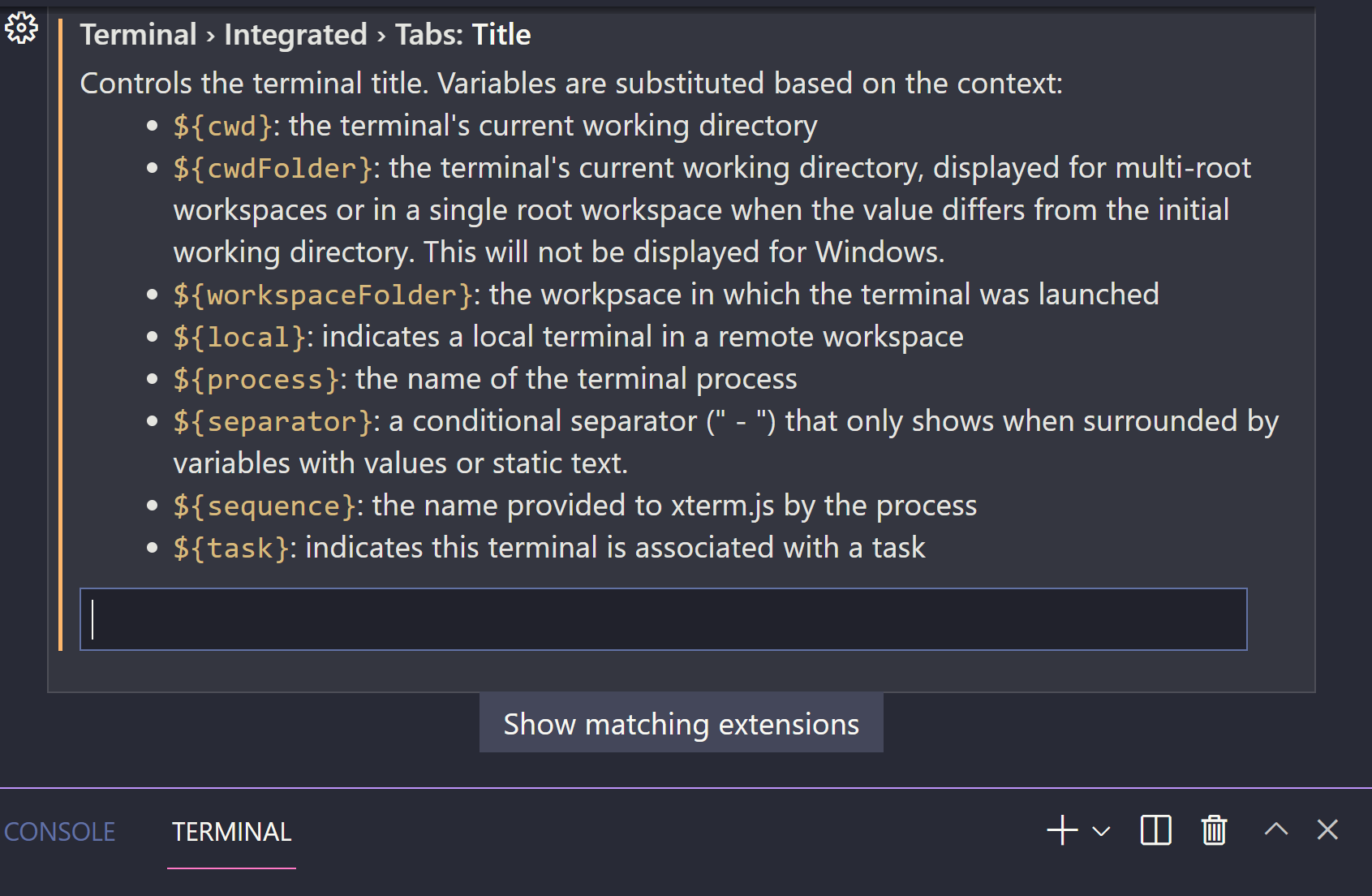Click the ${separator} variable text
The image size is (1372, 896).
pos(270,420)
